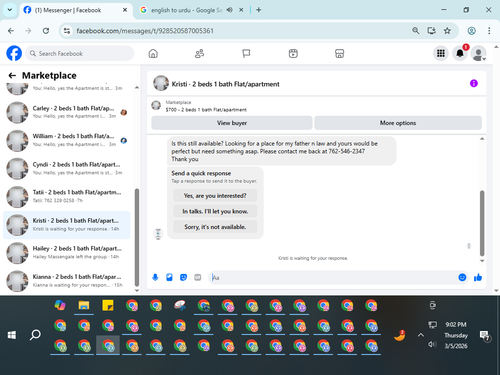Screen dimensions: 500x375
Task: Click the facebook.com address bar URL
Action: pyautogui.click(x=145, y=31)
